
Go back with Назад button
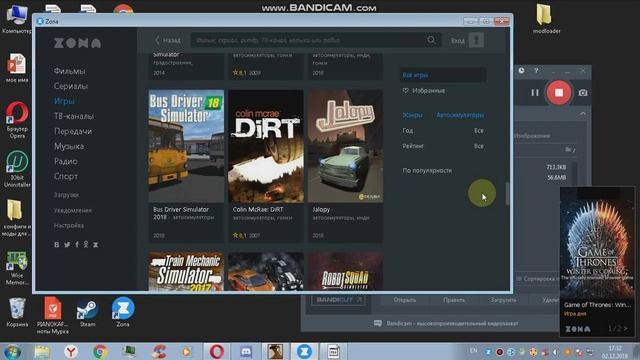[x=168, y=40]
